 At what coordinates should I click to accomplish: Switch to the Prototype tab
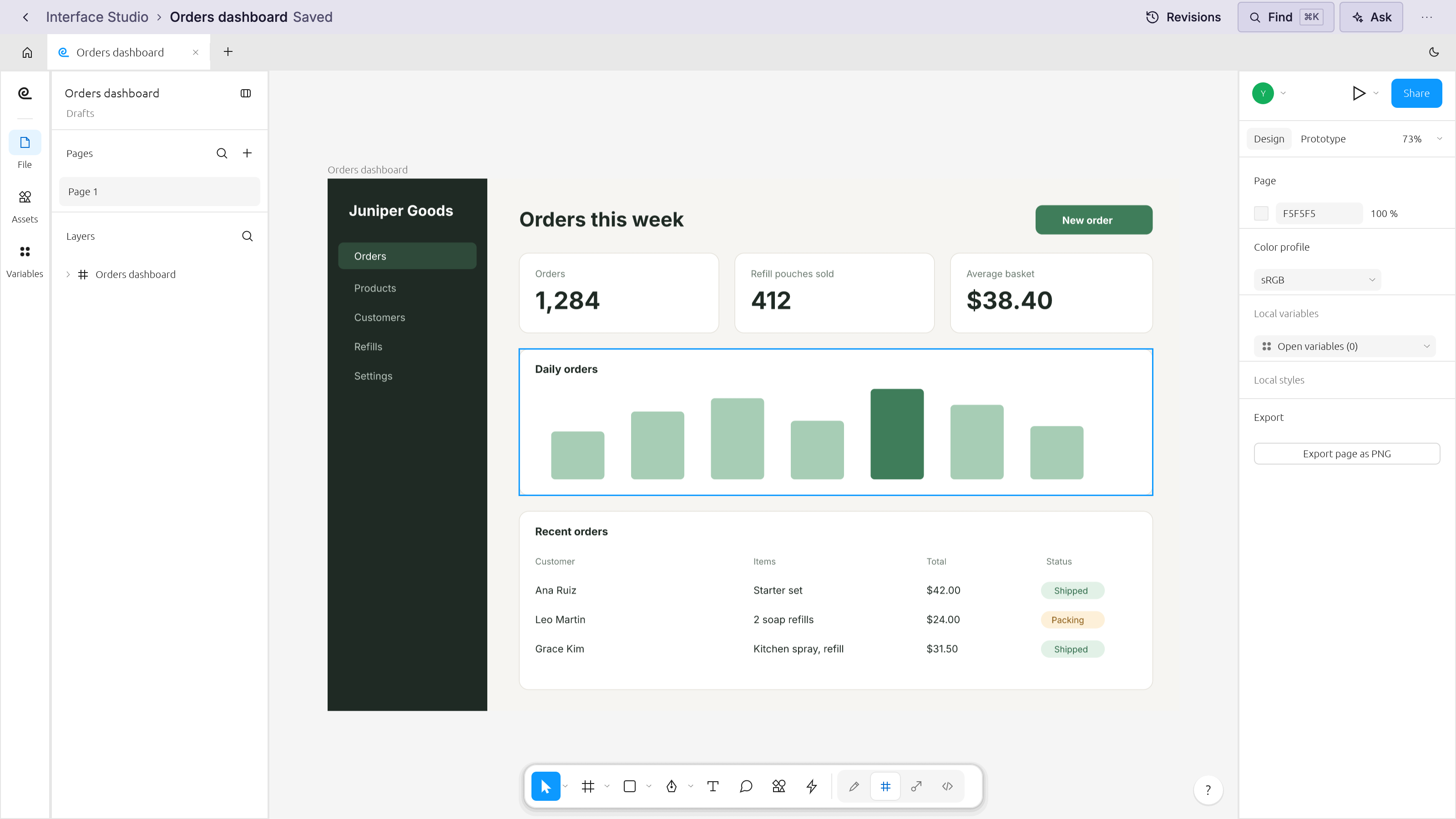pyautogui.click(x=1323, y=138)
